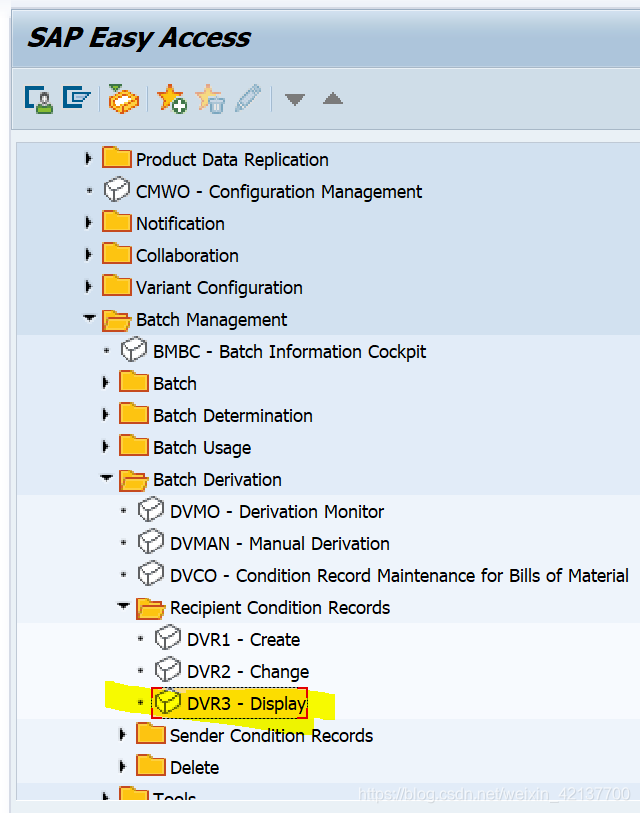This screenshot has height=813, width=640.
Task: Expand the Variant Configuration node
Action: pyautogui.click(x=88, y=287)
